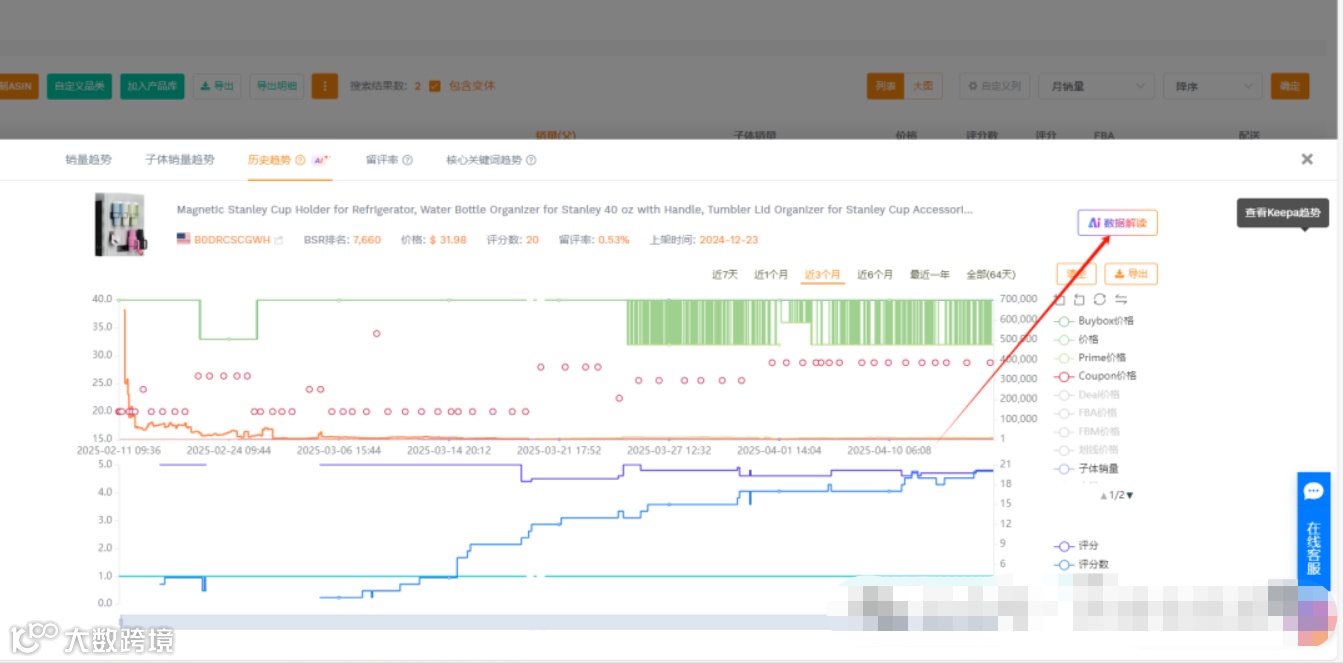Open the 核心关键词趋势 tab
1343x663 pixels.
[484, 160]
